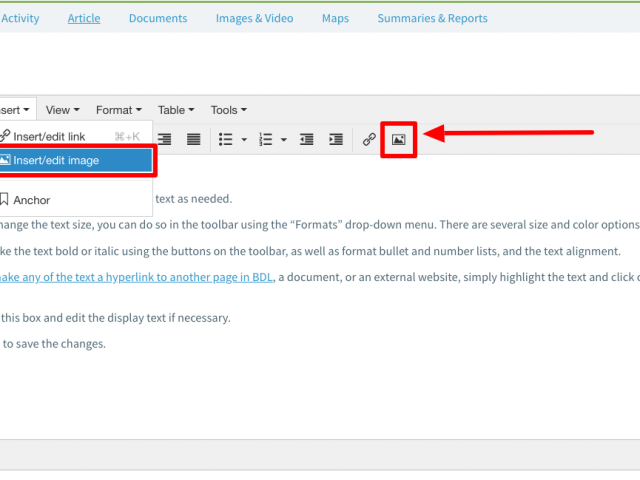Screen dimensions: 640x480
Task: Click the insert link chain icon
Action: [369, 139]
